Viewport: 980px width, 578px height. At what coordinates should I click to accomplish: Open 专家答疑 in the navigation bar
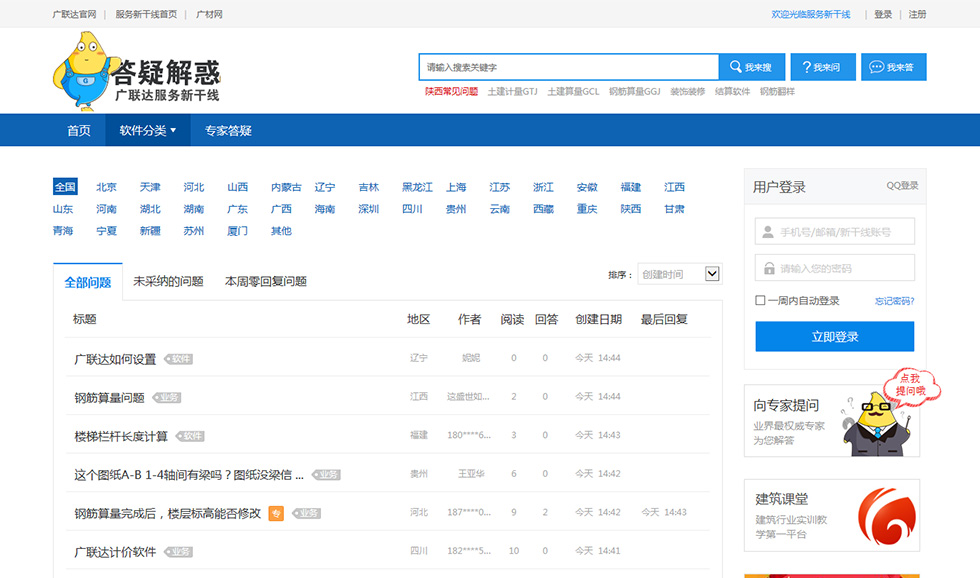(x=228, y=130)
